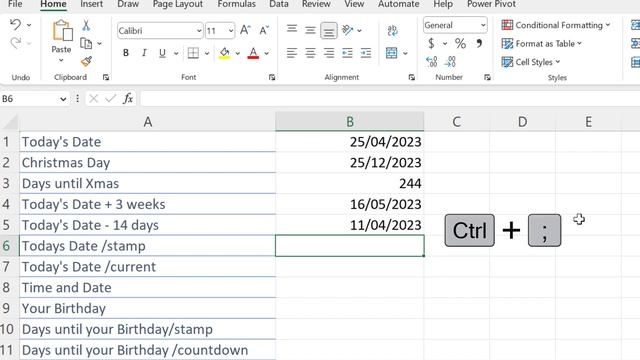
Task: Switch to the Page Layout tab
Action: click(178, 4)
